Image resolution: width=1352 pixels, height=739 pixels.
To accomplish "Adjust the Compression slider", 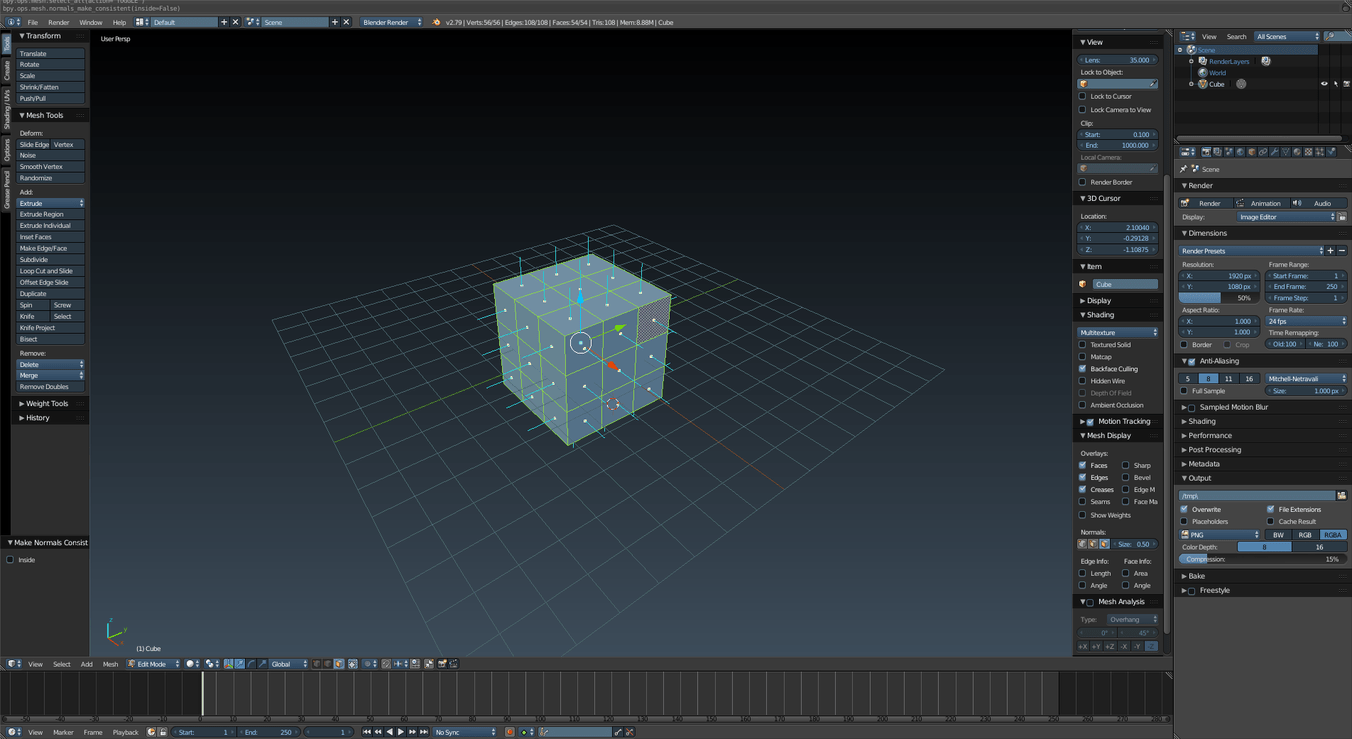I will pyautogui.click(x=1262, y=559).
